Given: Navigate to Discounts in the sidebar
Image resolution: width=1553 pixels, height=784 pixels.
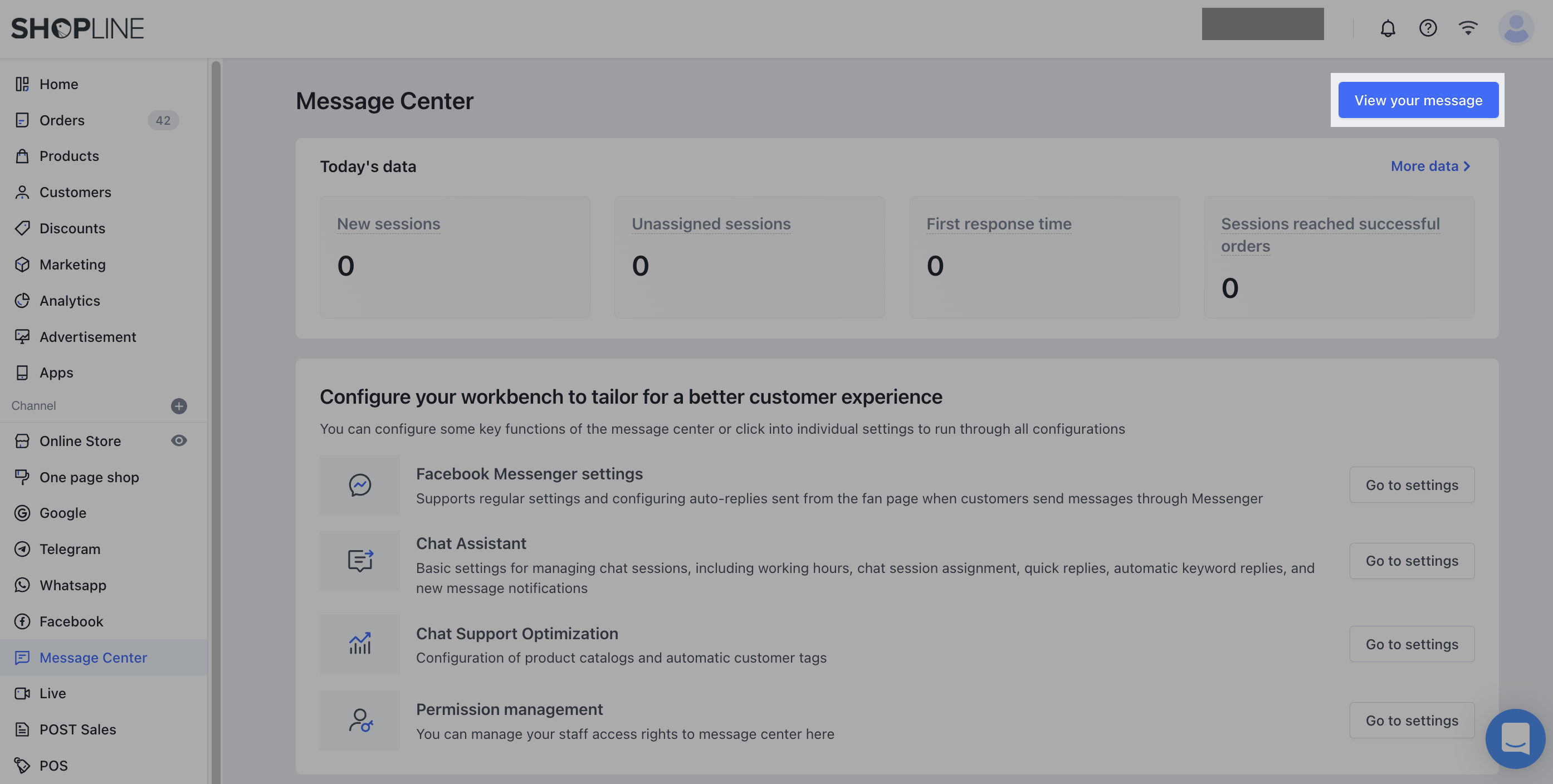Looking at the screenshot, I should click(x=73, y=228).
